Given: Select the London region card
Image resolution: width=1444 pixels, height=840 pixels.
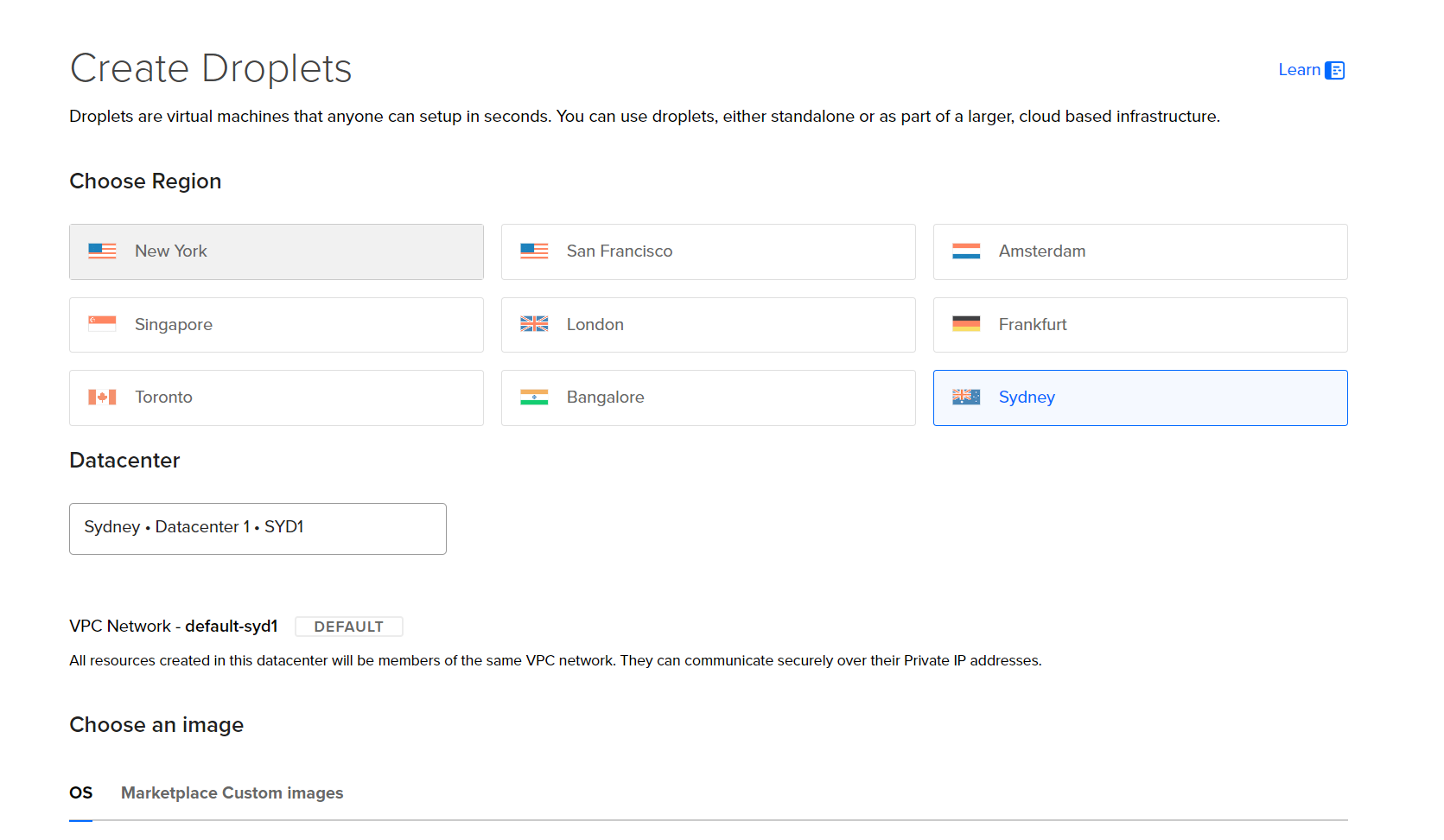Looking at the screenshot, I should coord(709,325).
